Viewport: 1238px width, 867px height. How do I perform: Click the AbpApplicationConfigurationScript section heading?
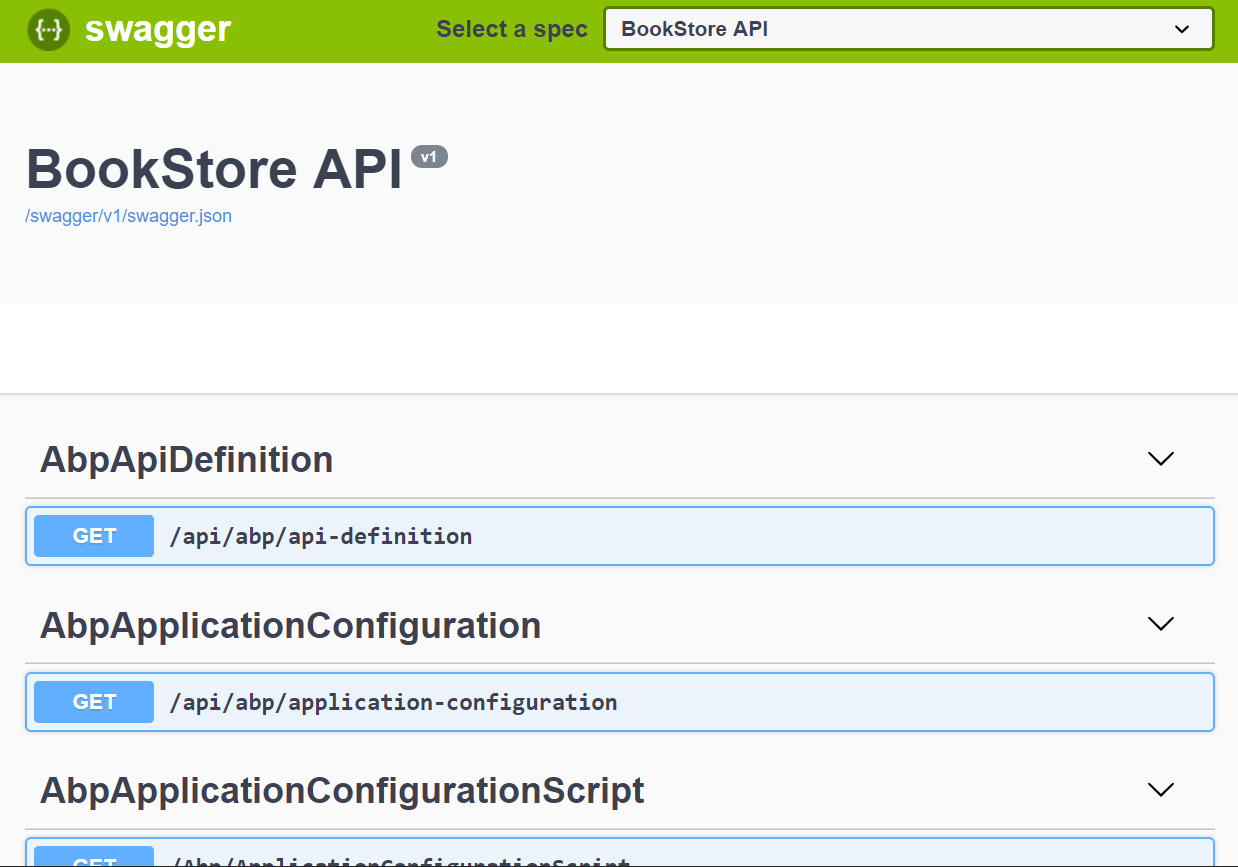342,791
